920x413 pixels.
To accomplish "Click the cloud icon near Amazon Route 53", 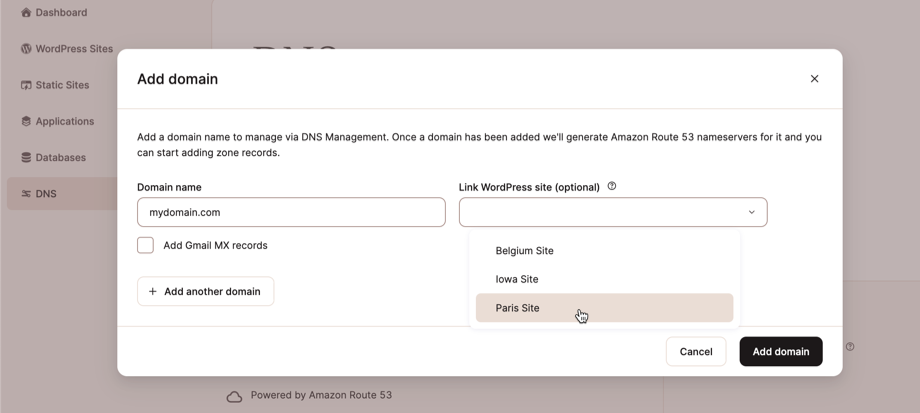I will (234, 397).
